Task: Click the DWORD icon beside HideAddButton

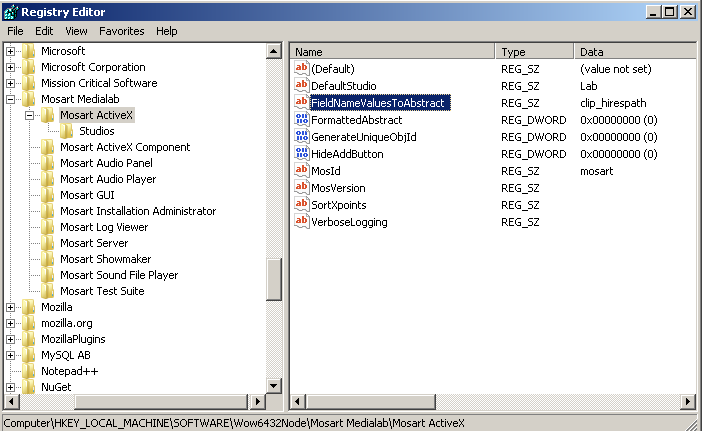Action: point(301,154)
